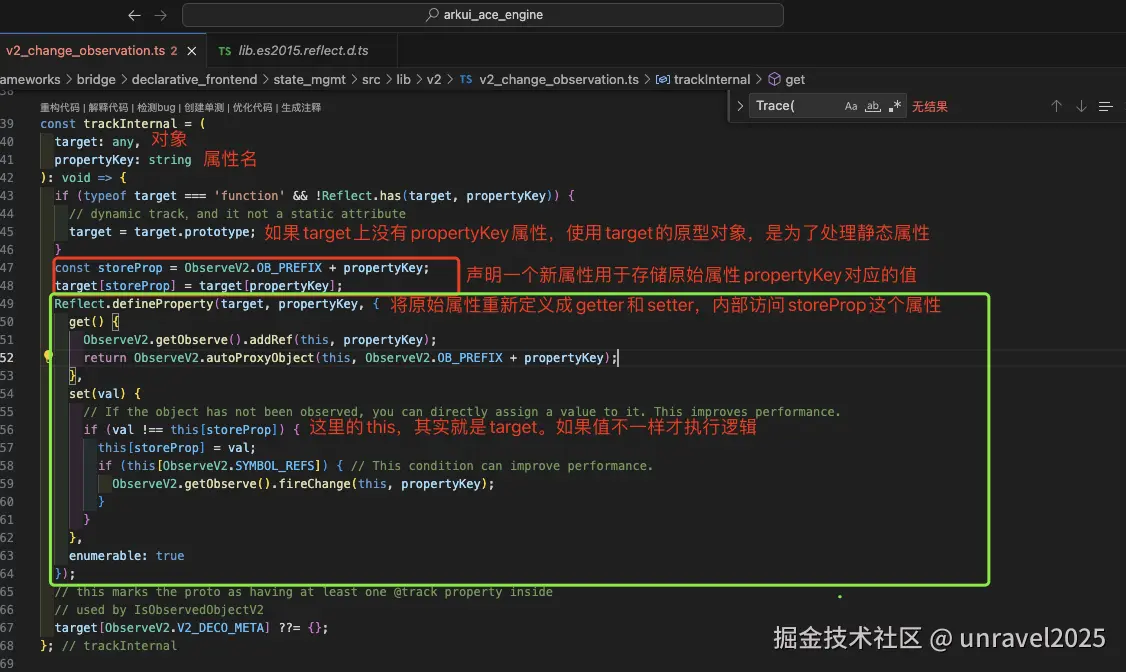Image resolution: width=1126 pixels, height=672 pixels.
Task: Click the set(val) method on line 54
Action: point(97,393)
